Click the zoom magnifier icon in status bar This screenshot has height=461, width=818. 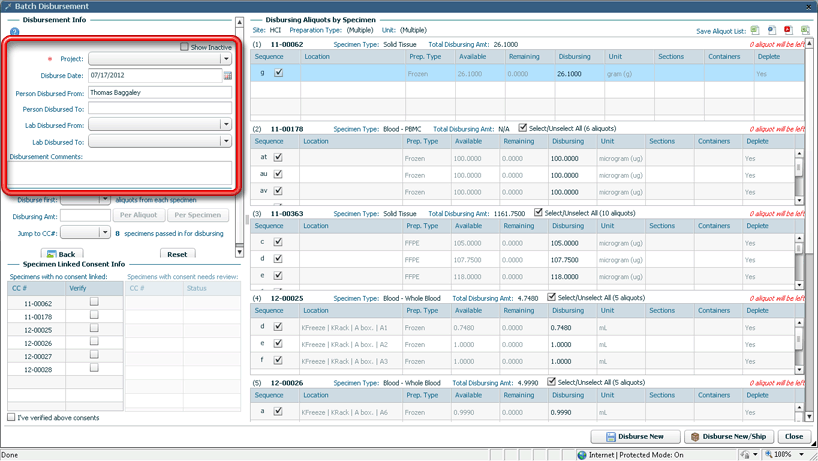(768, 454)
